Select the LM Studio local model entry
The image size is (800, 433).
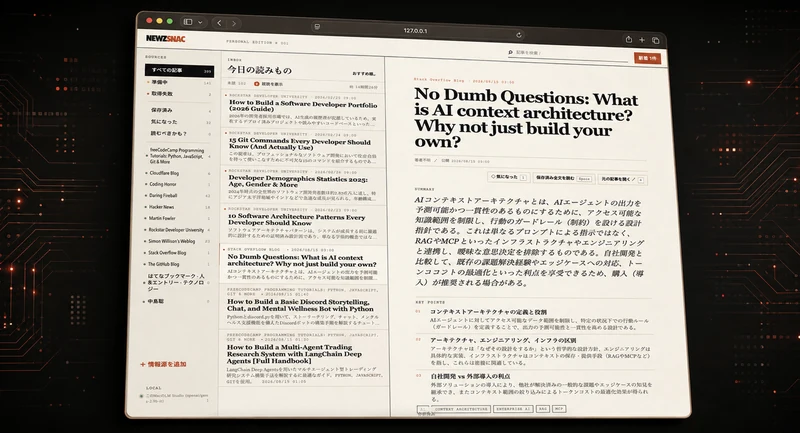[174, 398]
